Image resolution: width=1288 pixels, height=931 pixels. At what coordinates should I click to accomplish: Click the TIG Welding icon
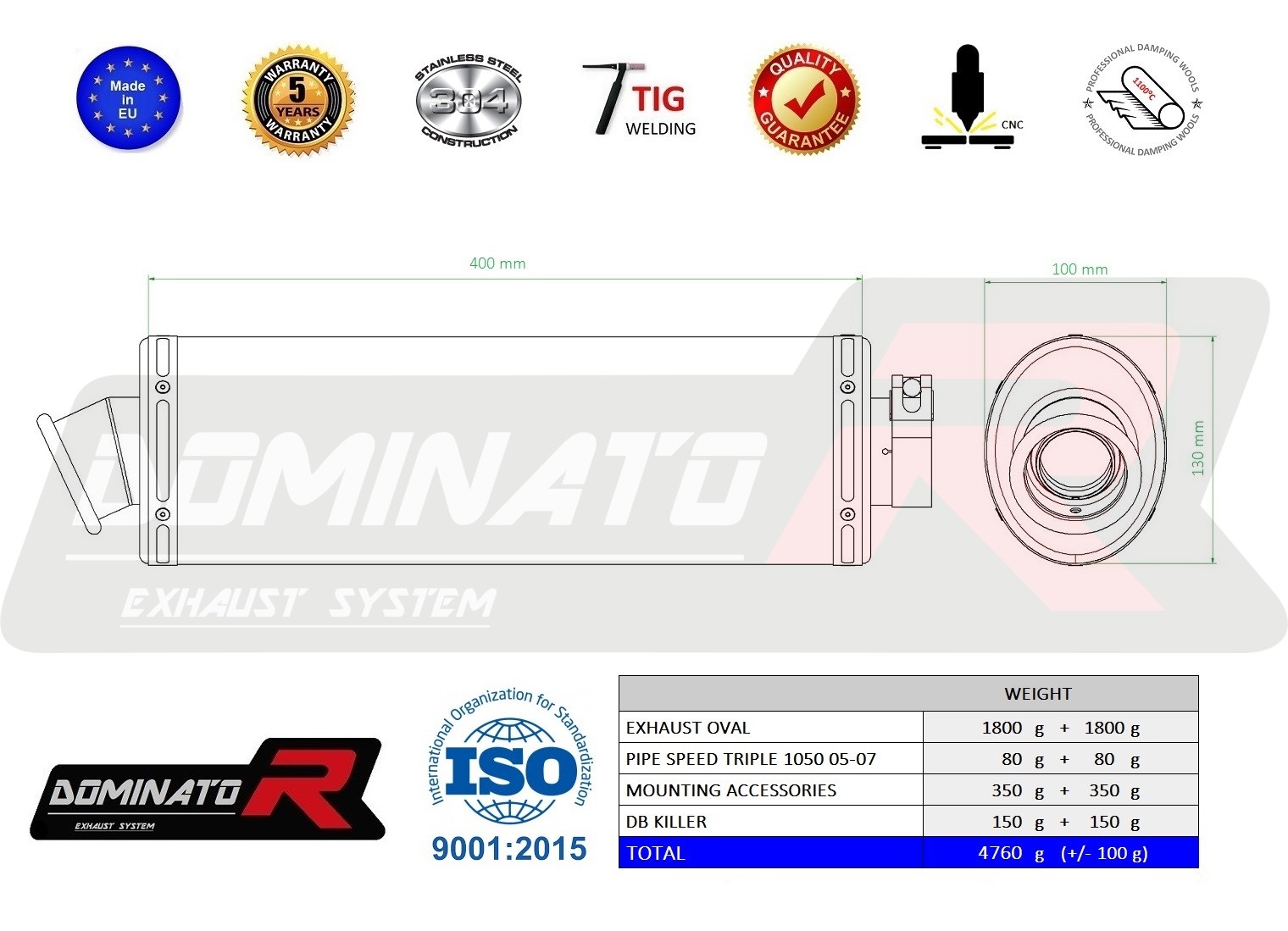pyautogui.click(x=640, y=99)
